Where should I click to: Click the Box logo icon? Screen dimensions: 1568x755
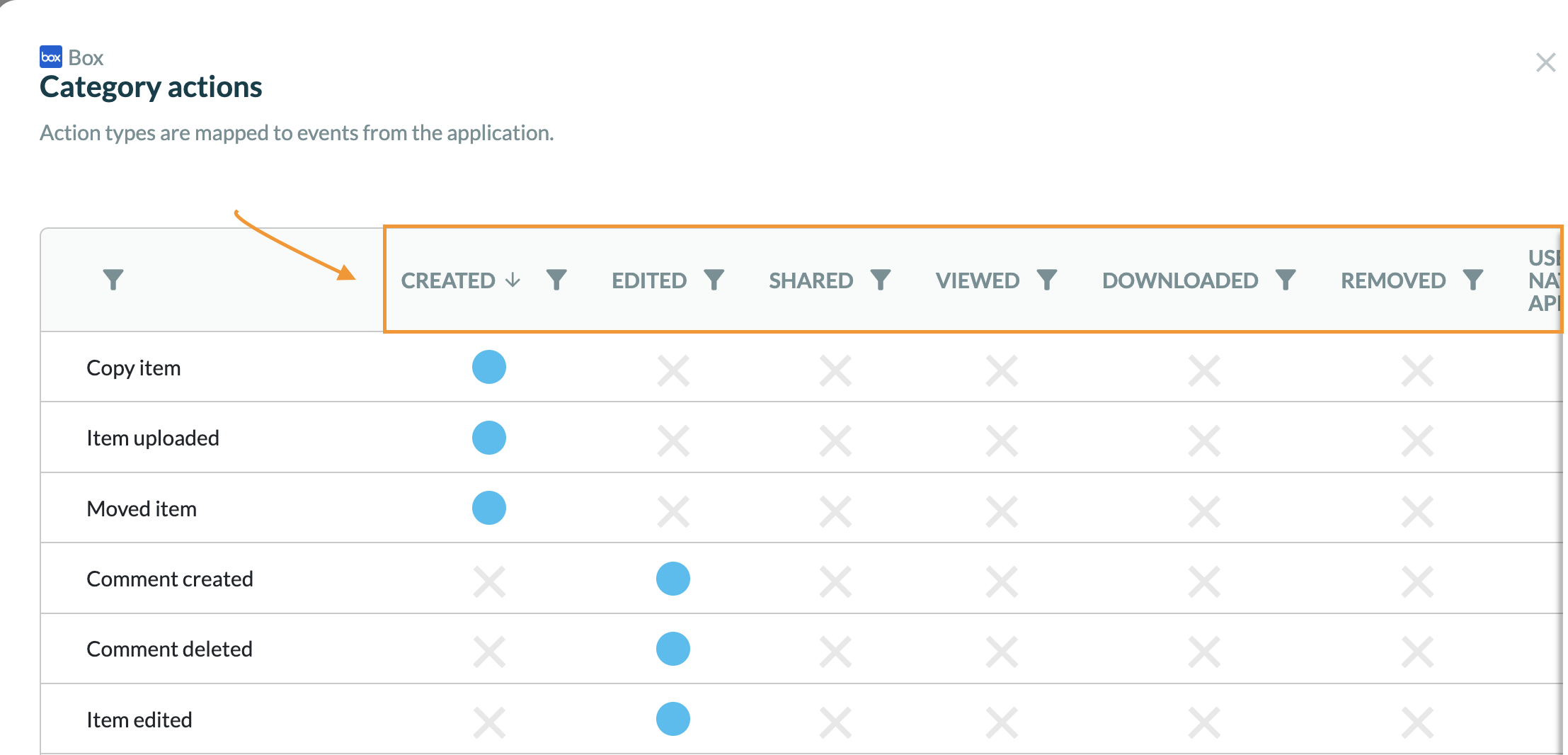click(x=51, y=57)
